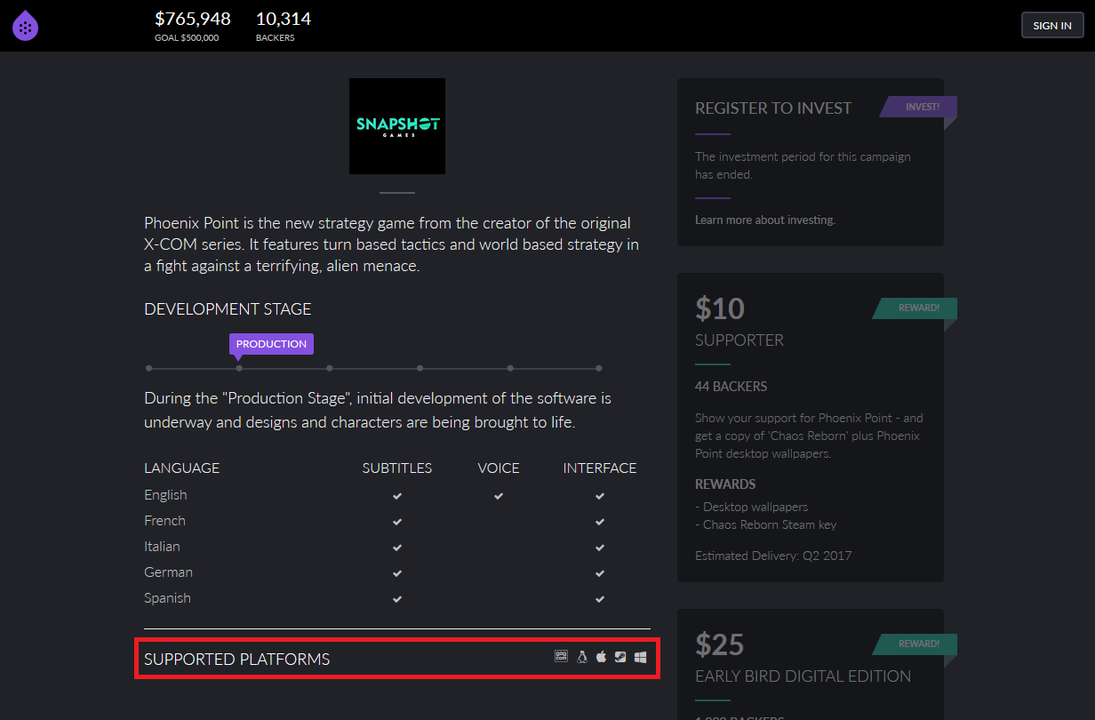Image resolution: width=1095 pixels, height=720 pixels.
Task: Click the REGISTER TO INVEST heading
Action: (773, 108)
